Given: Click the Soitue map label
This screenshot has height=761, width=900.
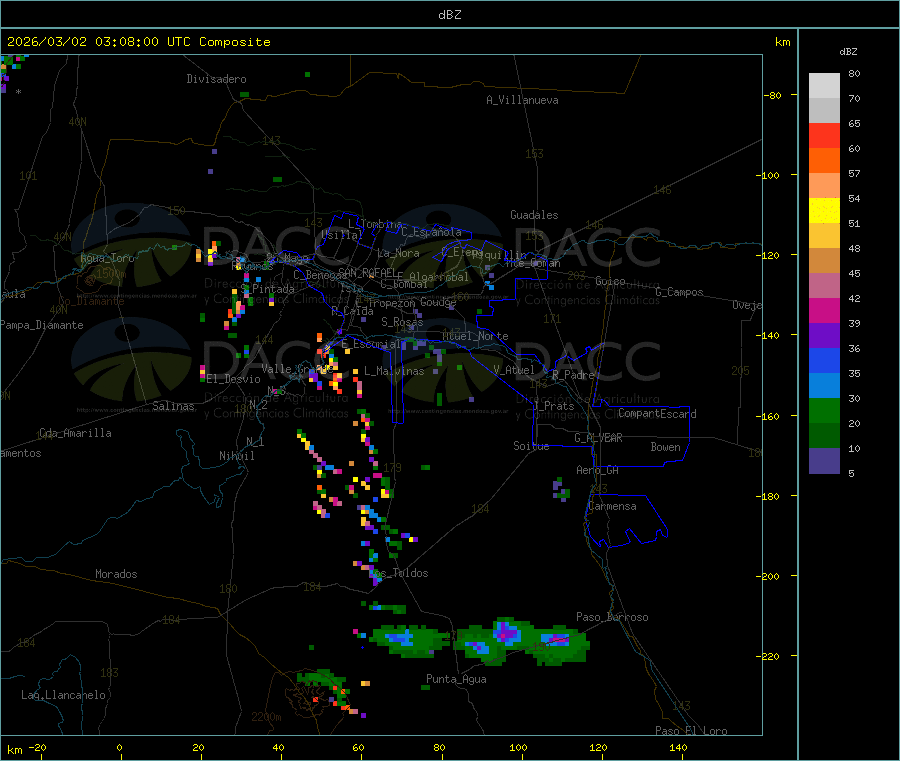Looking at the screenshot, I should pos(531,446).
